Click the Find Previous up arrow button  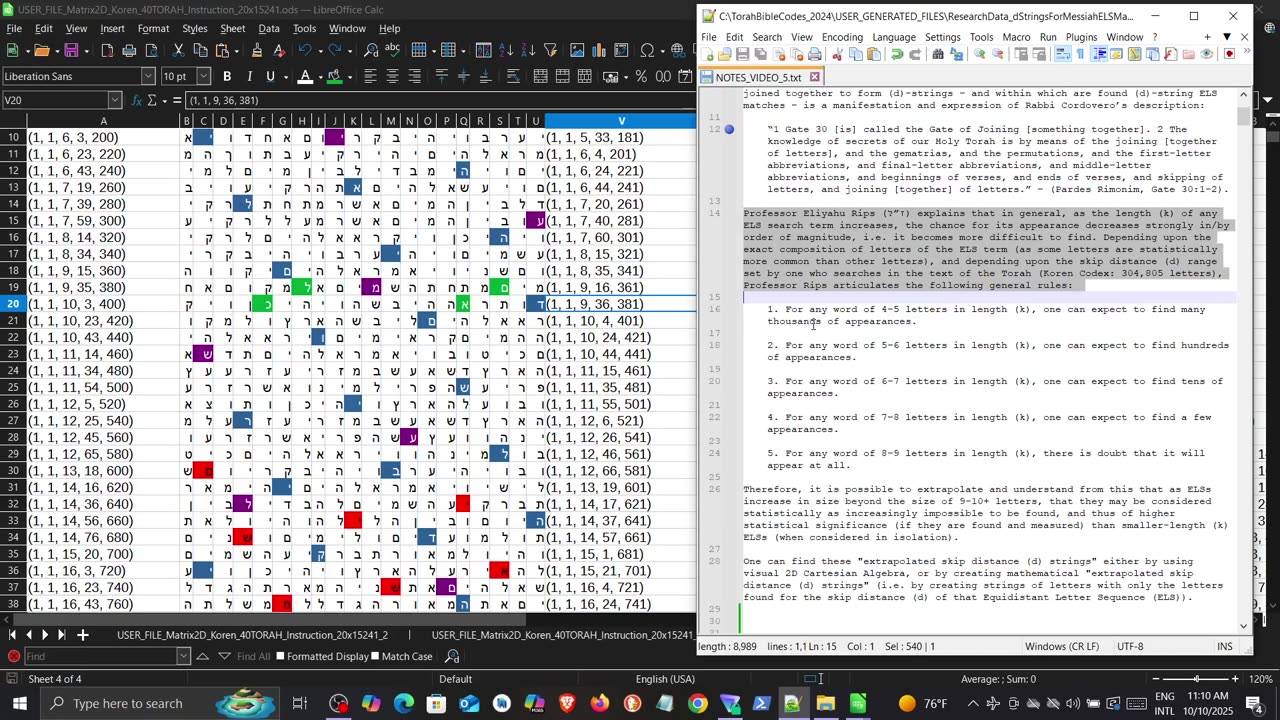[203, 656]
